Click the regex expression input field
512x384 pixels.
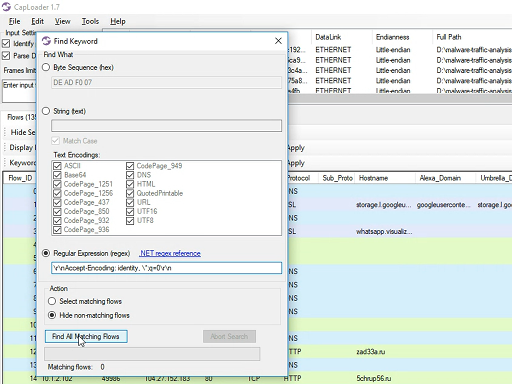pos(166,268)
